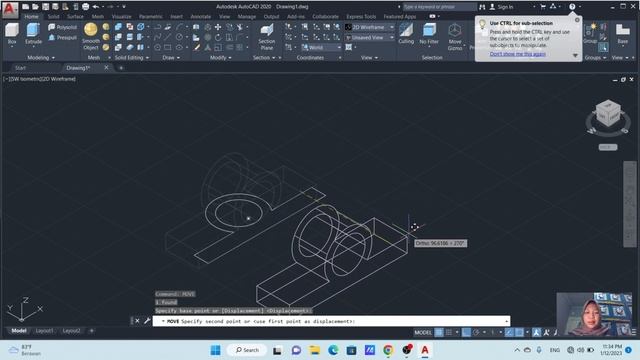
Task: Click the Windows taskbar Search box
Action: coord(247,350)
